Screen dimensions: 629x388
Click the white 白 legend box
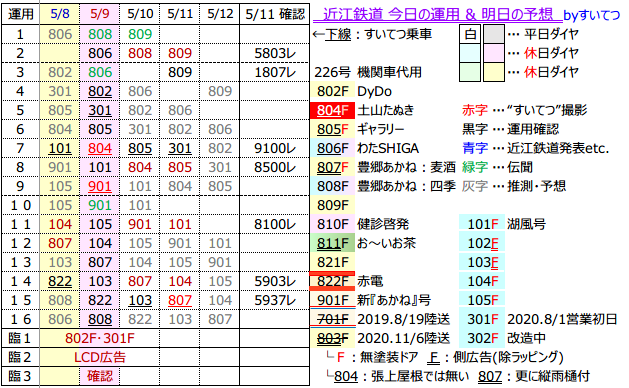pyautogui.click(x=470, y=34)
